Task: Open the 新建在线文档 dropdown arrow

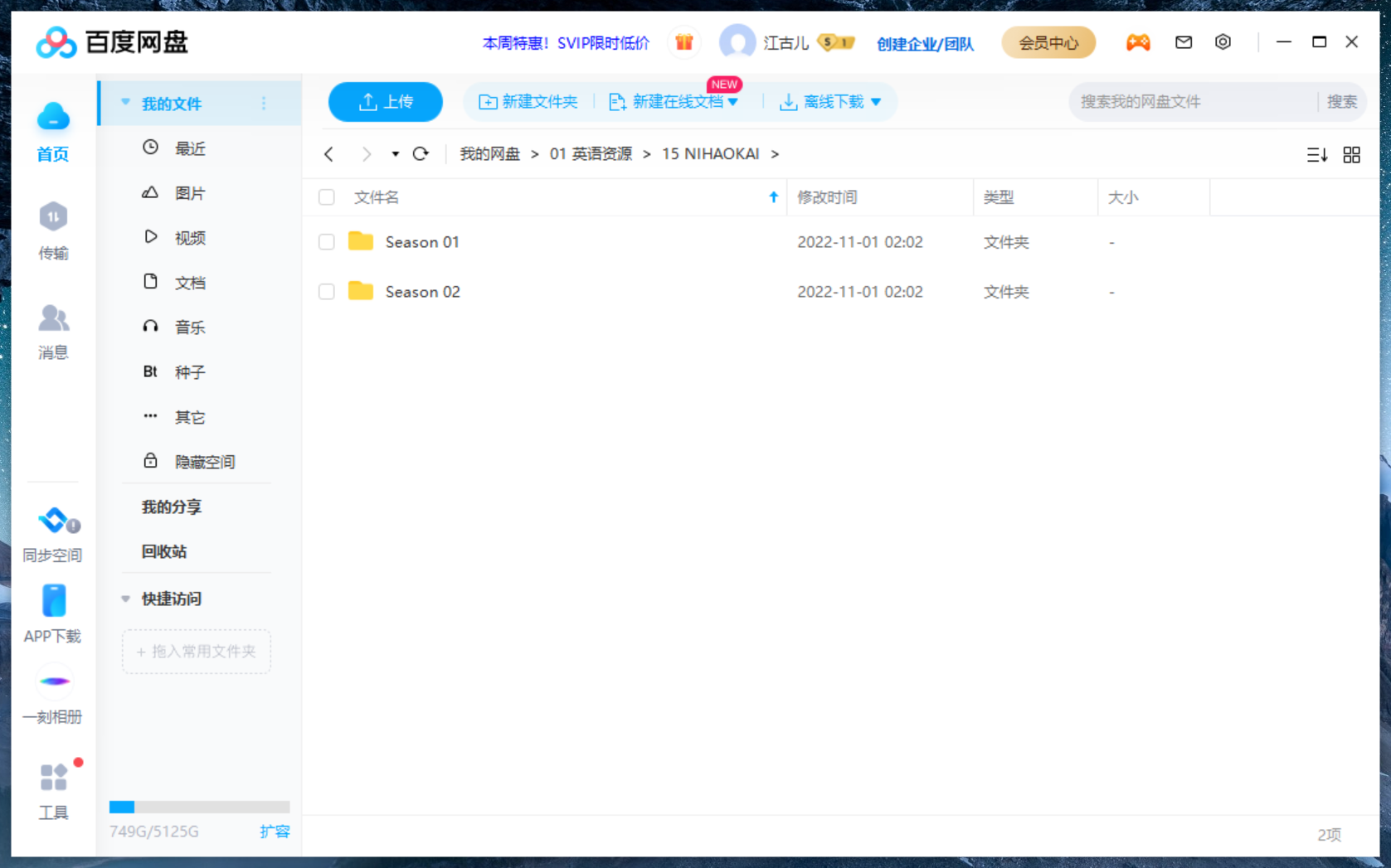Action: point(735,101)
